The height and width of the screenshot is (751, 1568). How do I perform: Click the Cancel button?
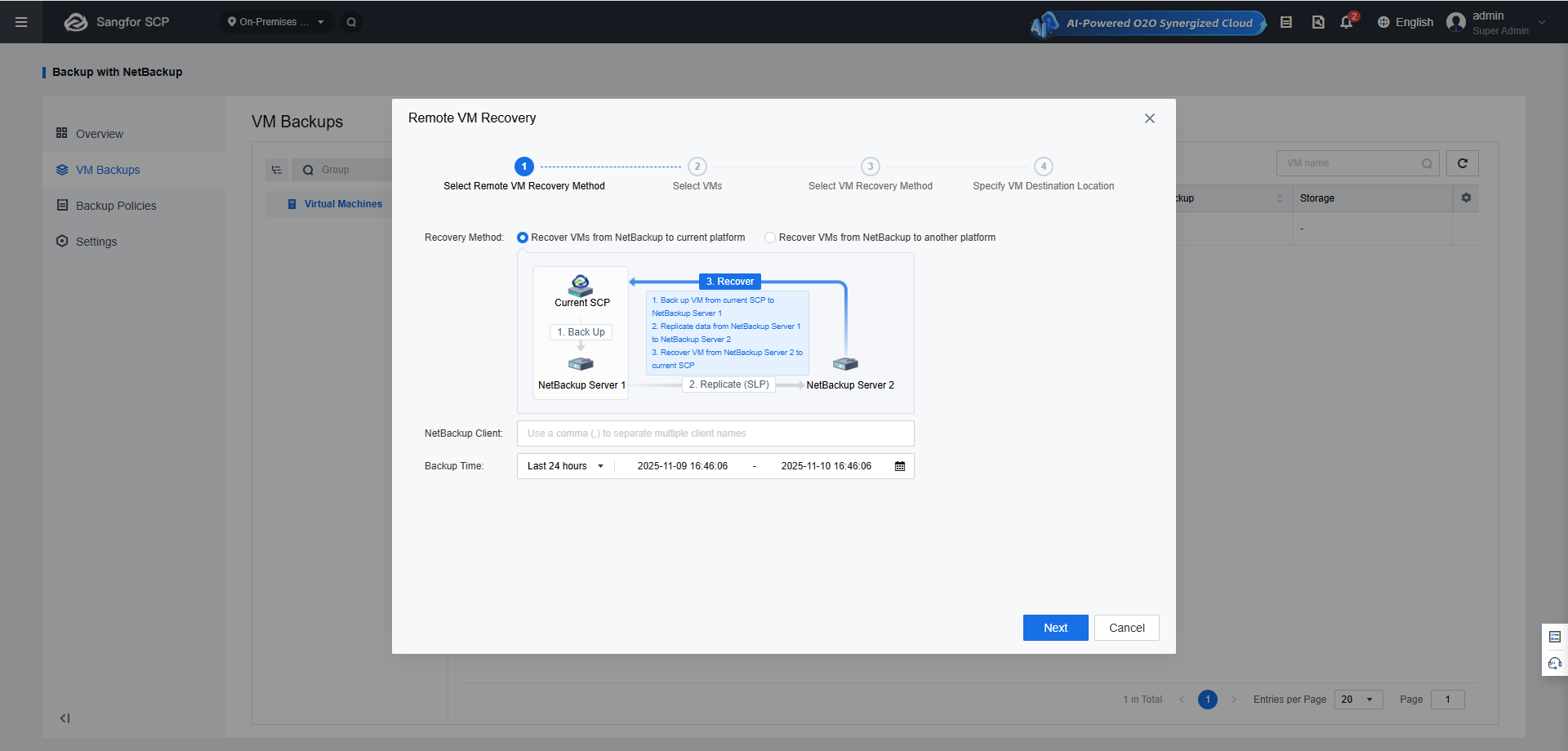1127,628
